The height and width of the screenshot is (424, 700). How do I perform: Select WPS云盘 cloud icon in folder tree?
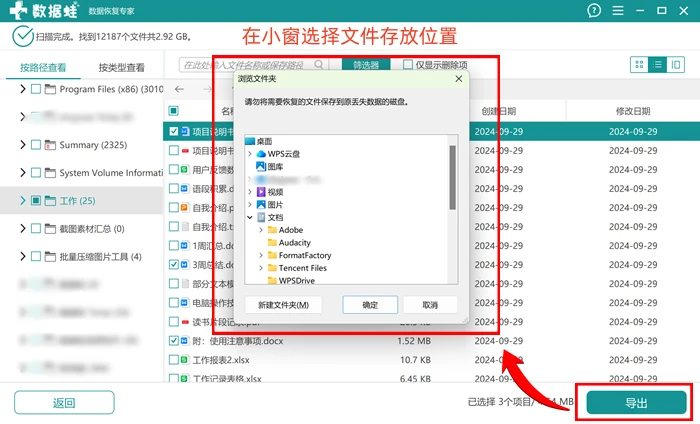[x=261, y=154]
